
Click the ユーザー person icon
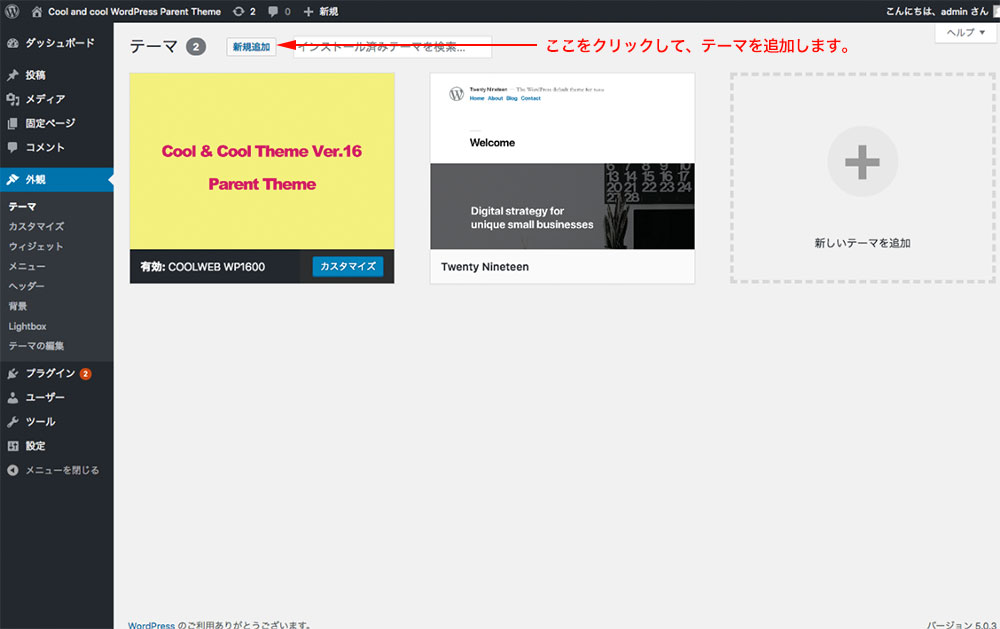pyautogui.click(x=13, y=397)
